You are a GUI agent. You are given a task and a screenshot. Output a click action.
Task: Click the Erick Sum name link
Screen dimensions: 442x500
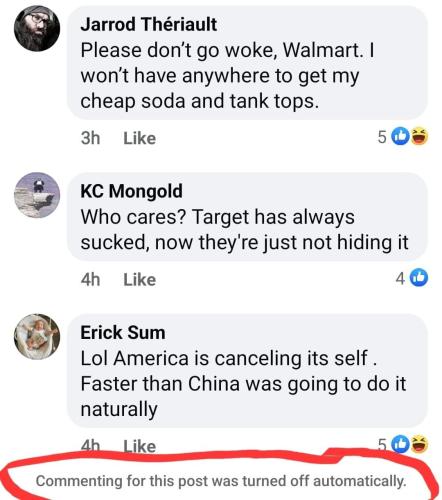click(123, 333)
